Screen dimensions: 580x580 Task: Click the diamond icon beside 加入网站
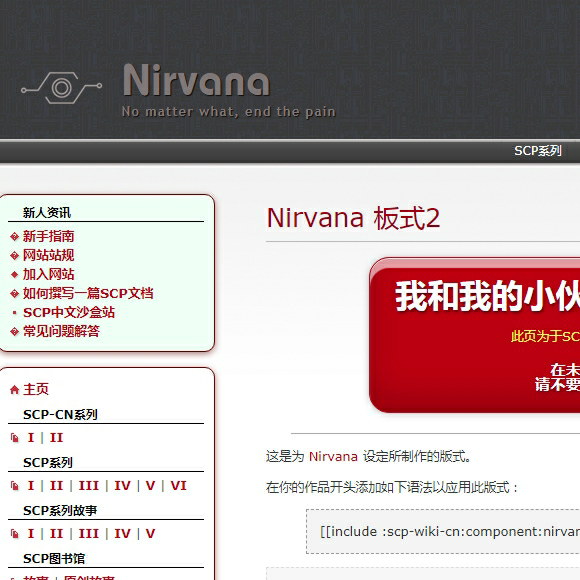pyautogui.click(x=14, y=274)
